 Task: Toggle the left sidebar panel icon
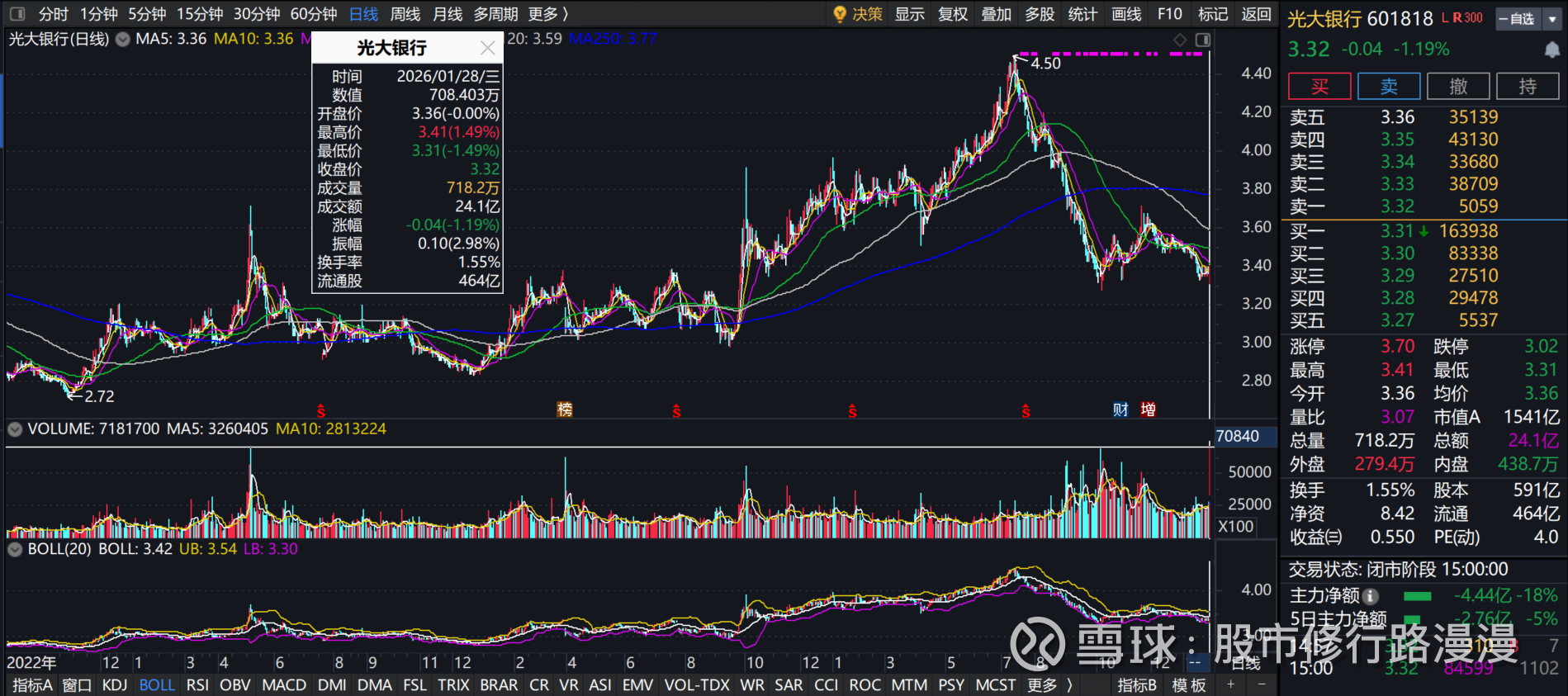click(17, 14)
